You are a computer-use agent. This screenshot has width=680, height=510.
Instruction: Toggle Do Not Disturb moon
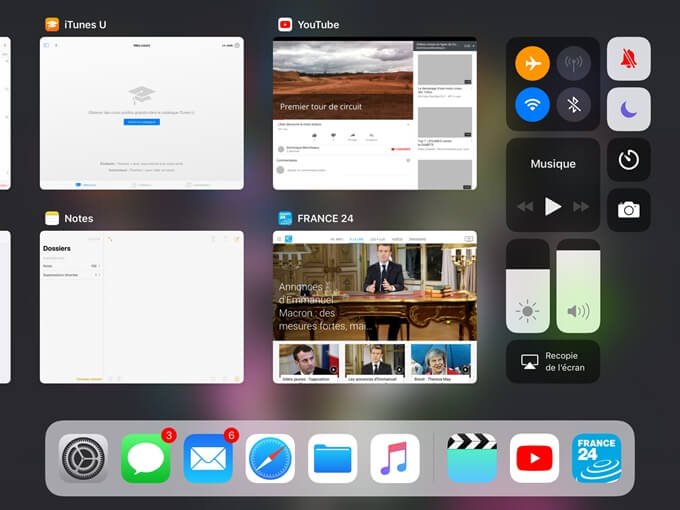[628, 109]
